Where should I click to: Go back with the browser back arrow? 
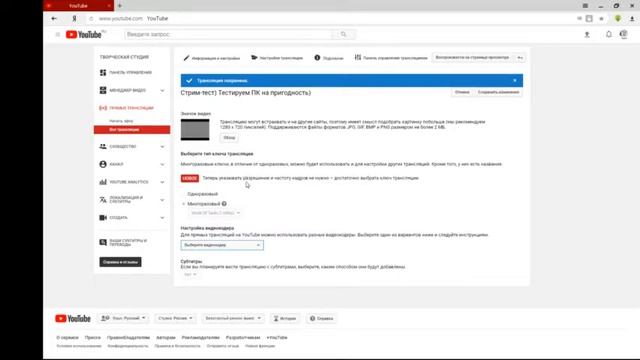tap(54, 18)
